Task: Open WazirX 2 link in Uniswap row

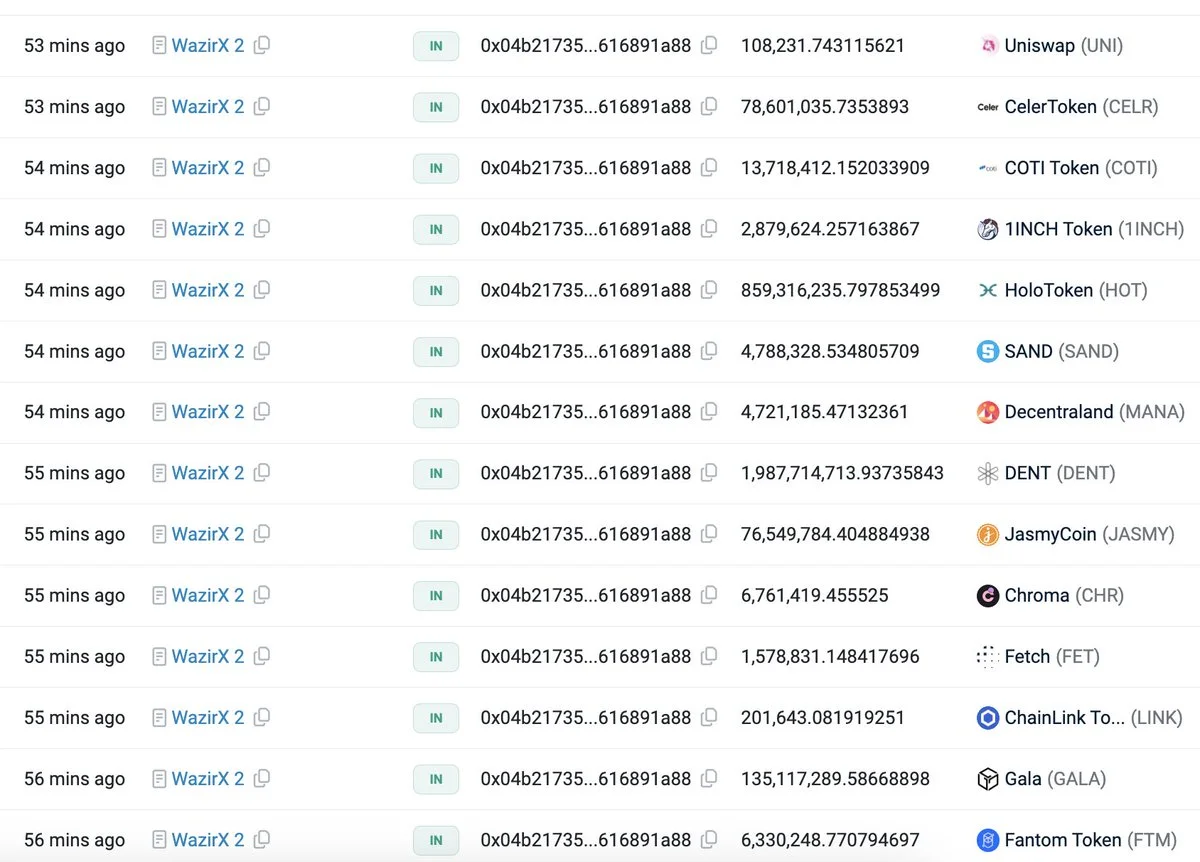Action: 208,45
